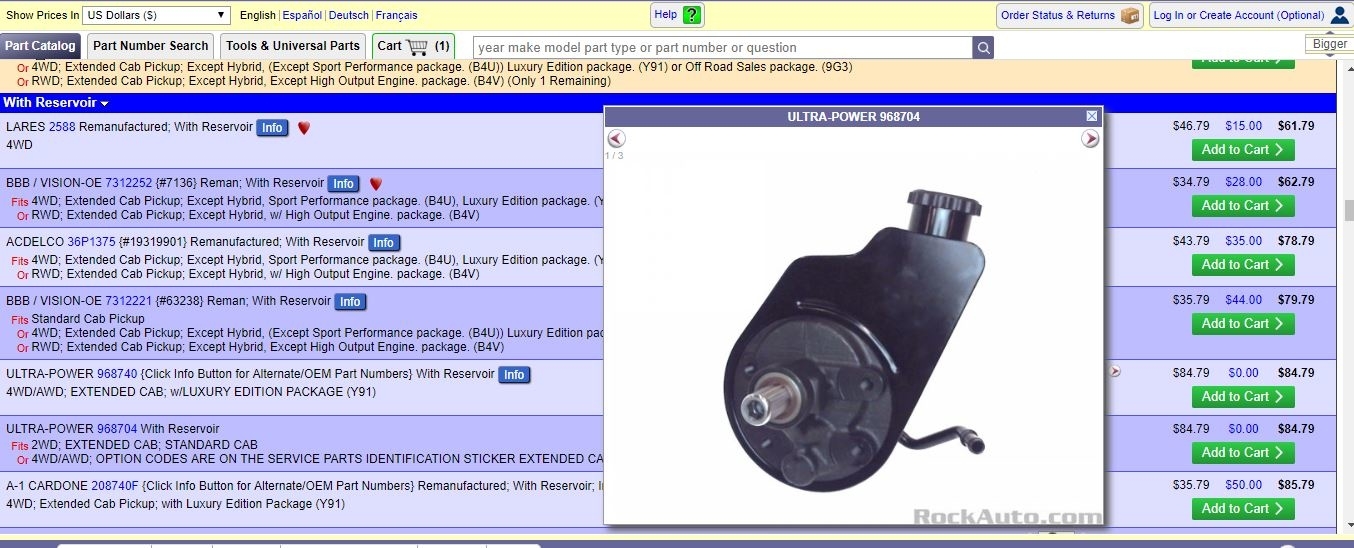Click Log In or Create Account link
The height and width of the screenshot is (548, 1354).
(1238, 15)
